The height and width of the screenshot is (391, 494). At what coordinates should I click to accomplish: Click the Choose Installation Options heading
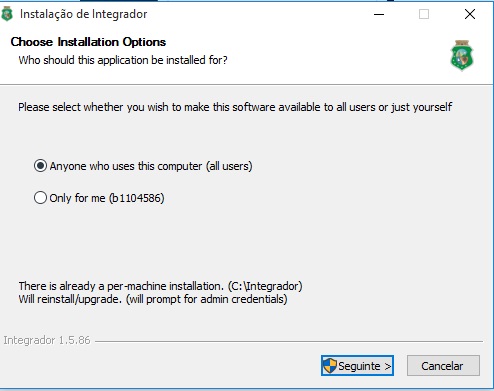(88, 42)
